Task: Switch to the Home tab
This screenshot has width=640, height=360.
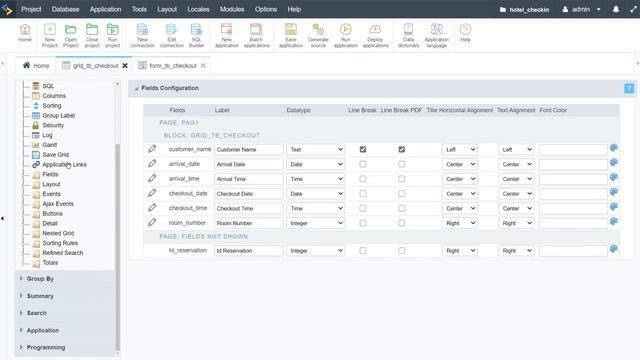Action: pos(36,65)
